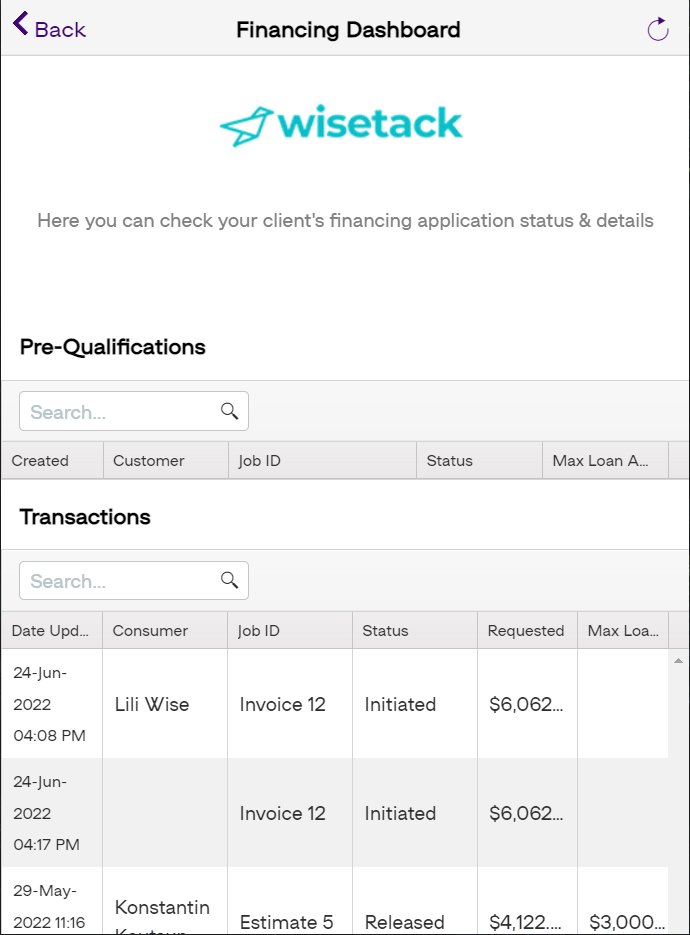Sort Transactions by Date Updated column
Image resolution: width=690 pixels, height=935 pixels.
click(52, 630)
